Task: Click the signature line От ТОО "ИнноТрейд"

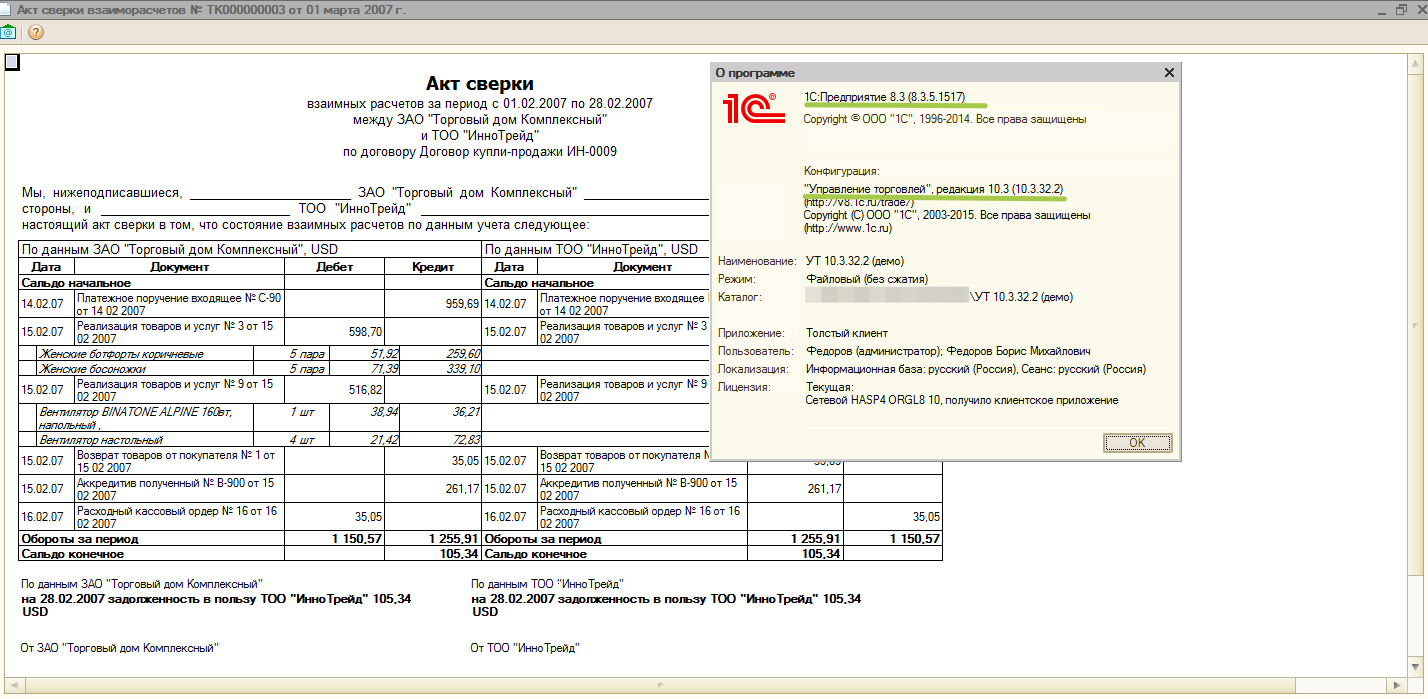Action: [x=525, y=648]
